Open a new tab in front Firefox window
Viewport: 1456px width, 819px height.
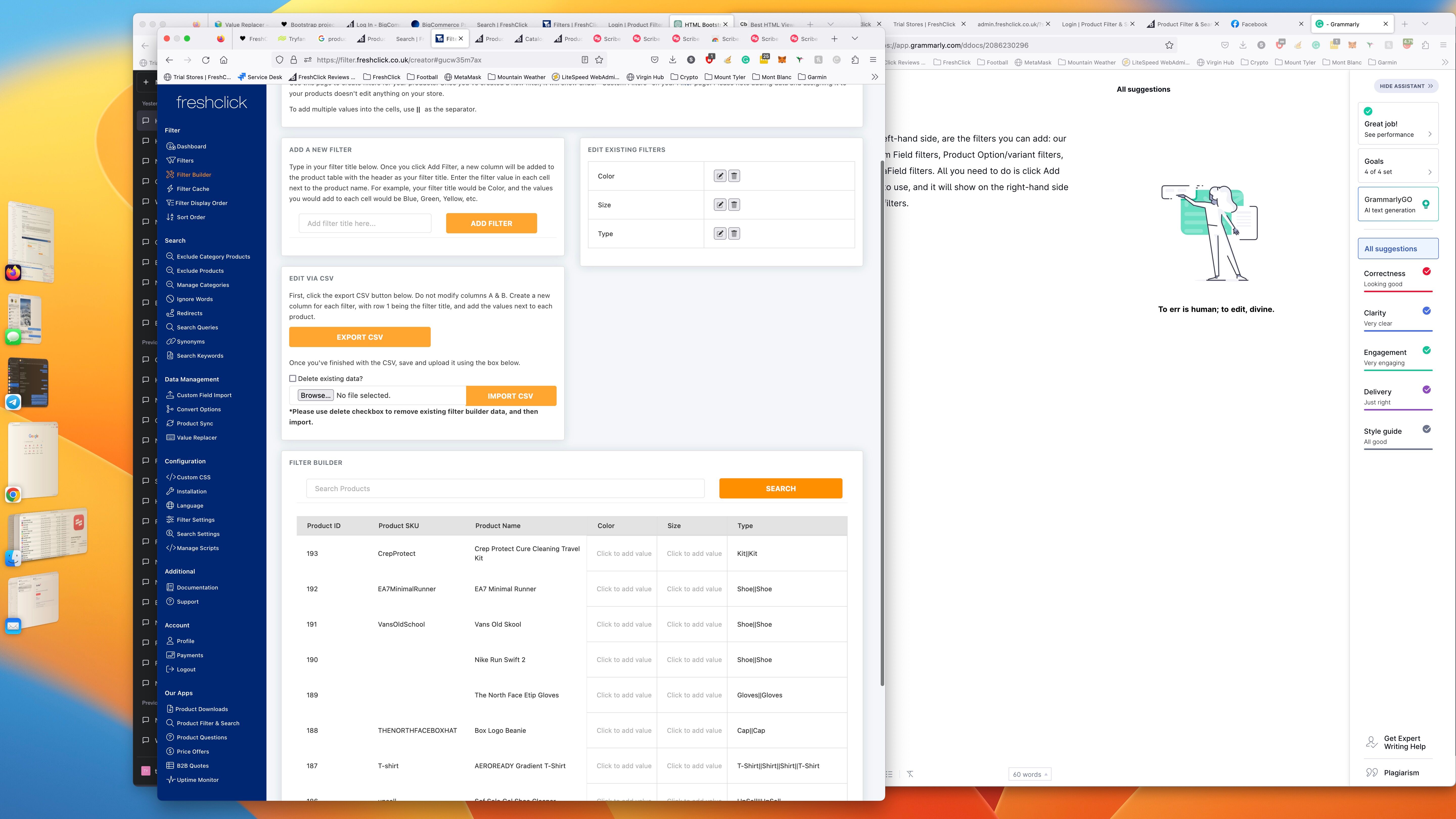(834, 38)
